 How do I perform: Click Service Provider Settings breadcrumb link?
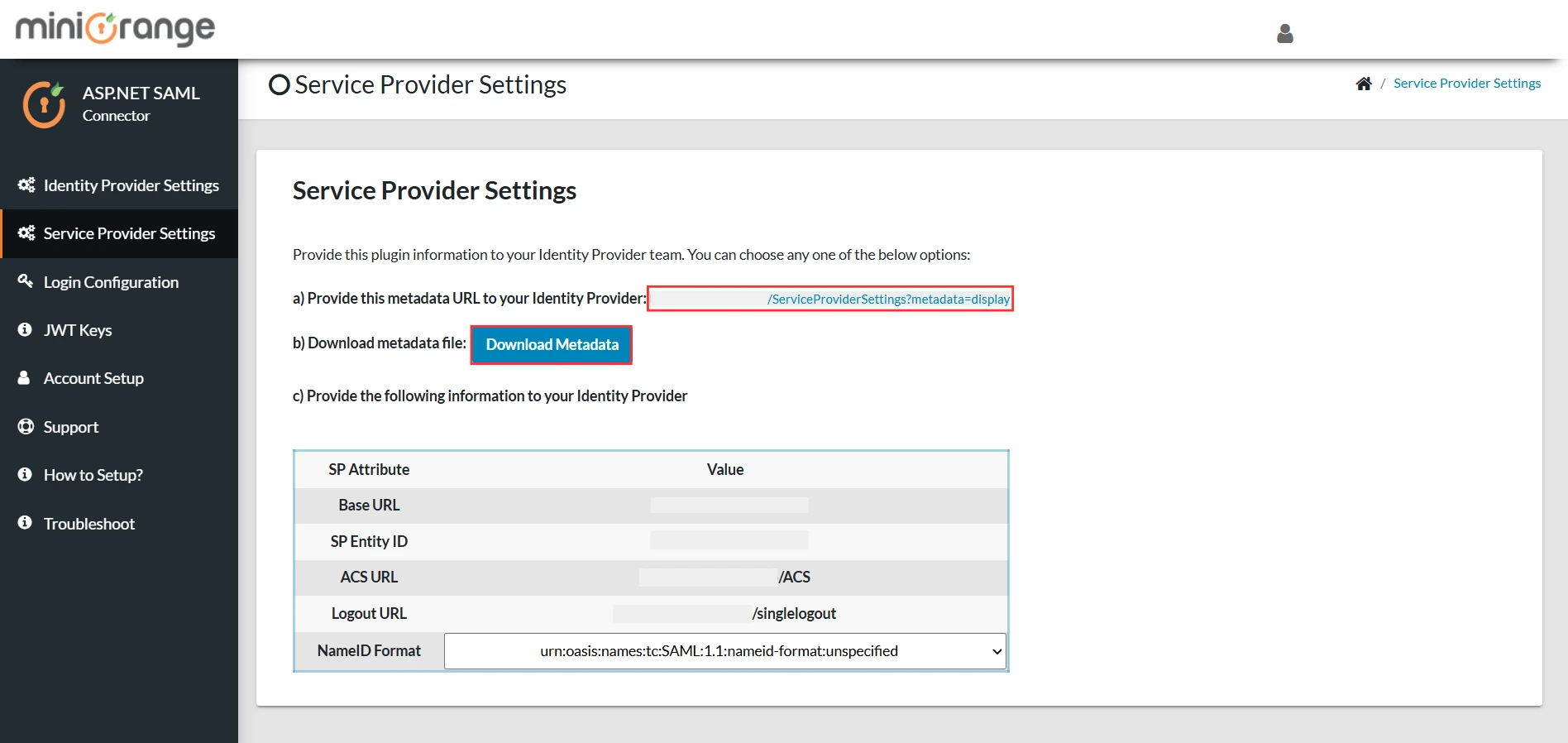(x=1467, y=83)
